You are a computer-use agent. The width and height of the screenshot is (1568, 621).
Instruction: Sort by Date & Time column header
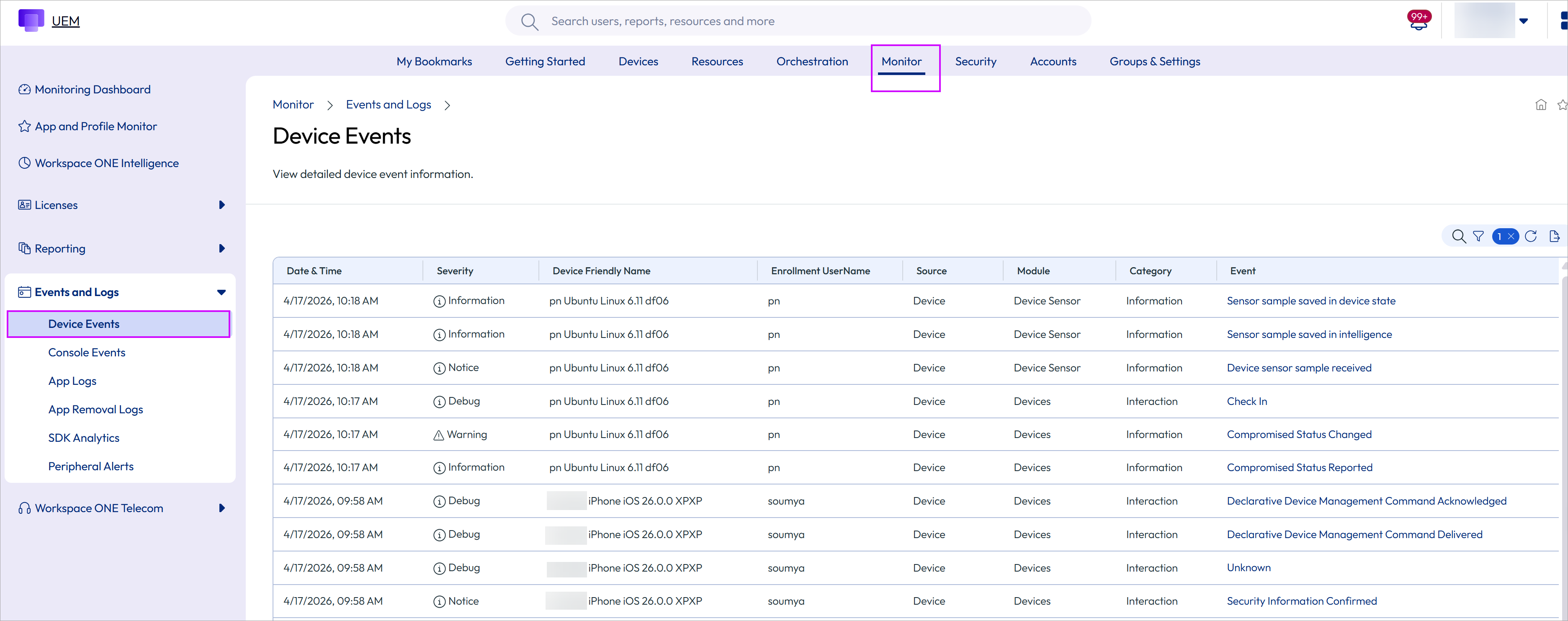[314, 271]
